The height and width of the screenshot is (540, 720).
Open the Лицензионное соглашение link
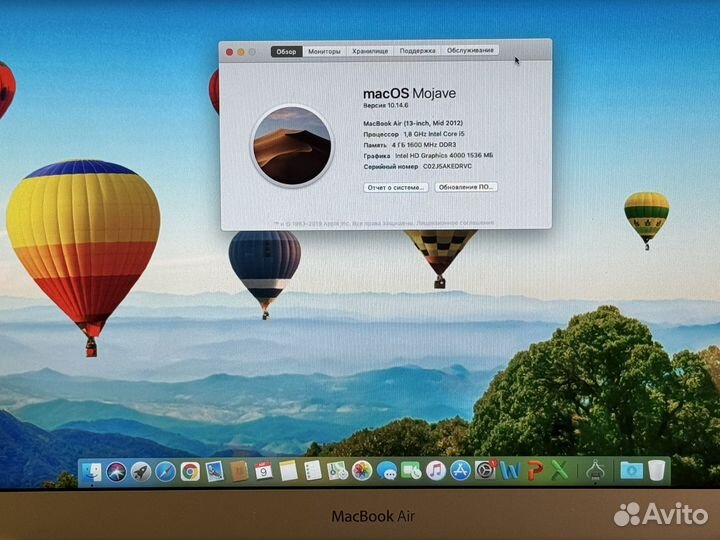click(x=456, y=222)
